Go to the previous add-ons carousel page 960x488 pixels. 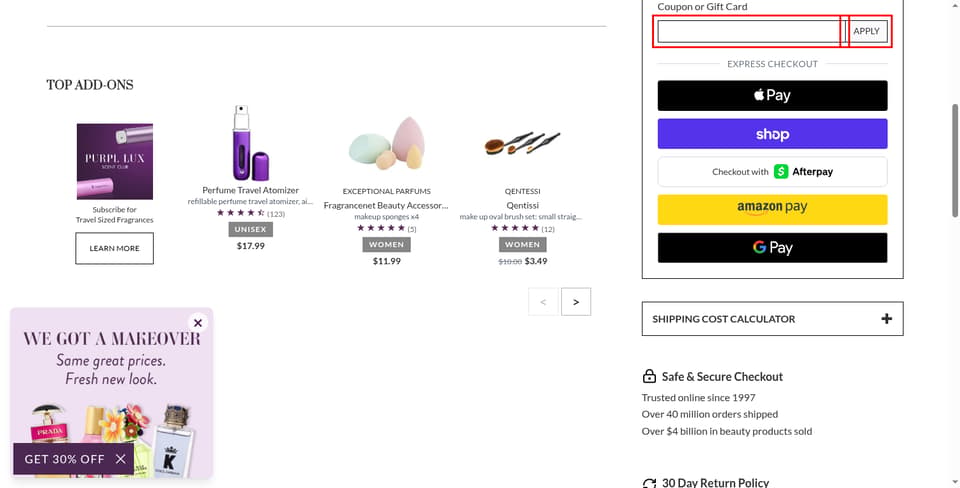543,302
